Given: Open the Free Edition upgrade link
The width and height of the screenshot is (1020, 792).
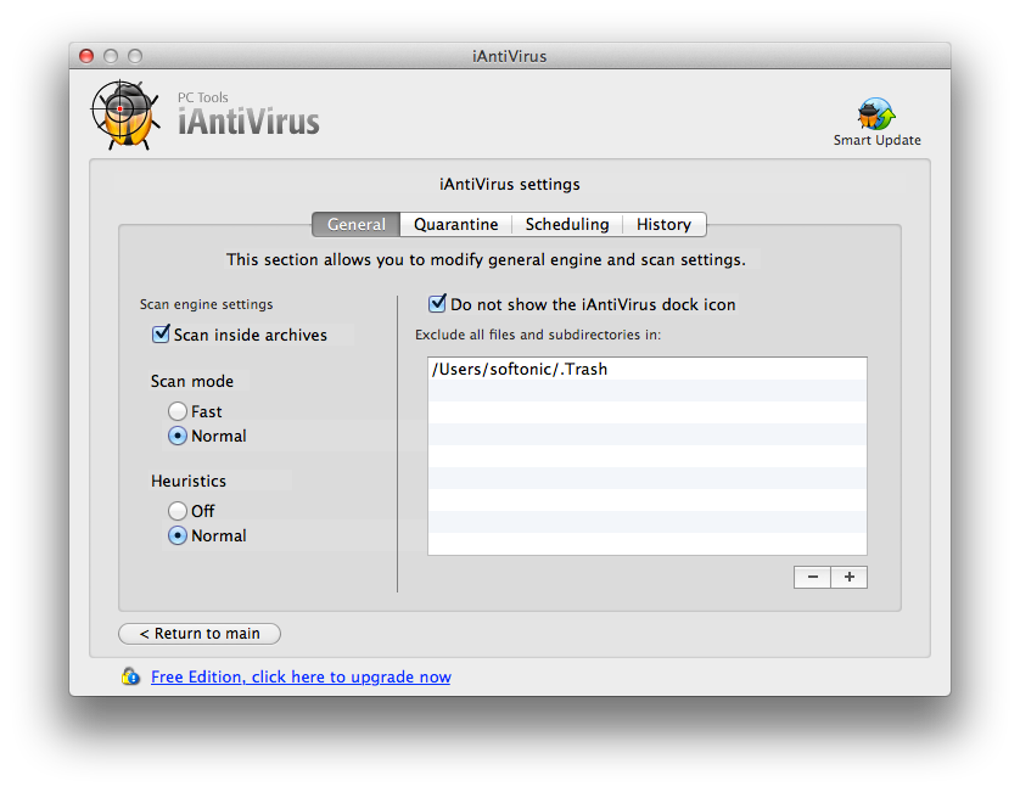Looking at the screenshot, I should pos(301,677).
